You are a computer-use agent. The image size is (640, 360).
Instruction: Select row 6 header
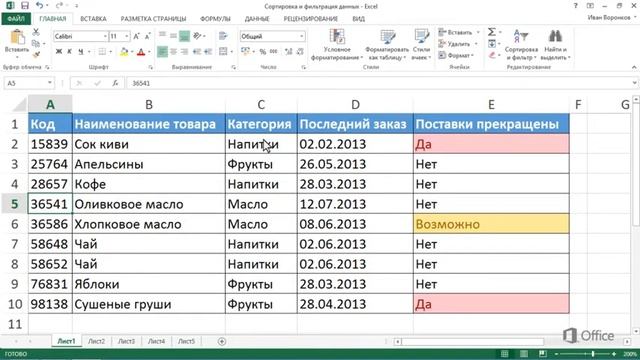click(x=14, y=224)
